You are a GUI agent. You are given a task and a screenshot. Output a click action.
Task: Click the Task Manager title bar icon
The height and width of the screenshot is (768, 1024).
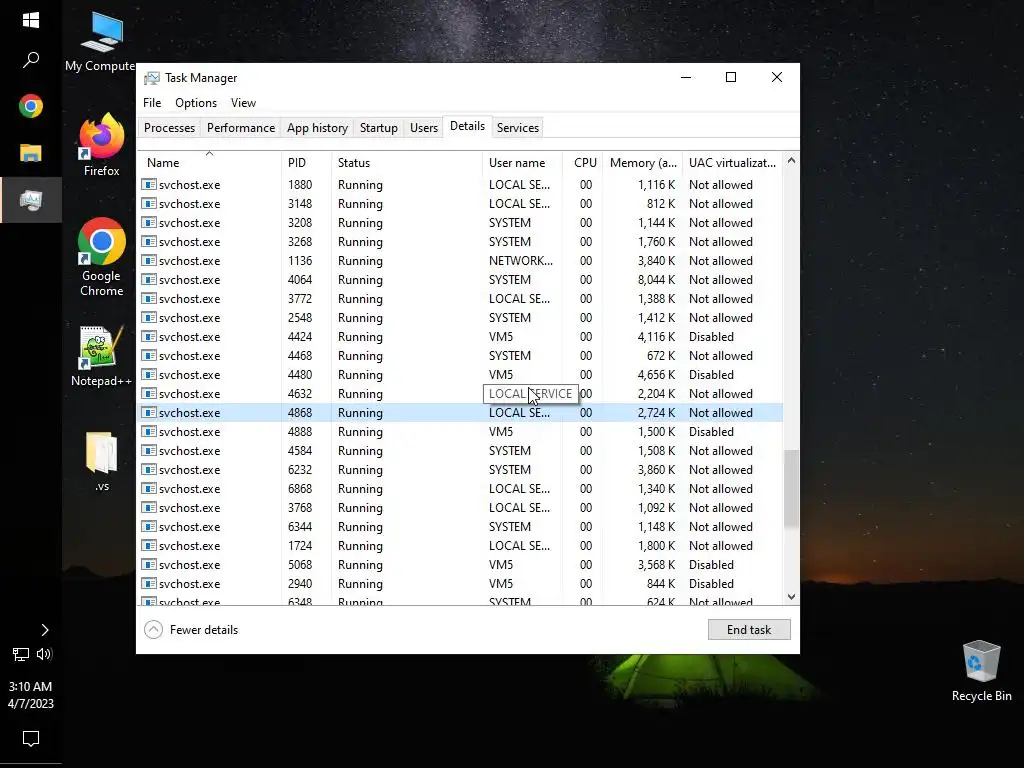[152, 78]
